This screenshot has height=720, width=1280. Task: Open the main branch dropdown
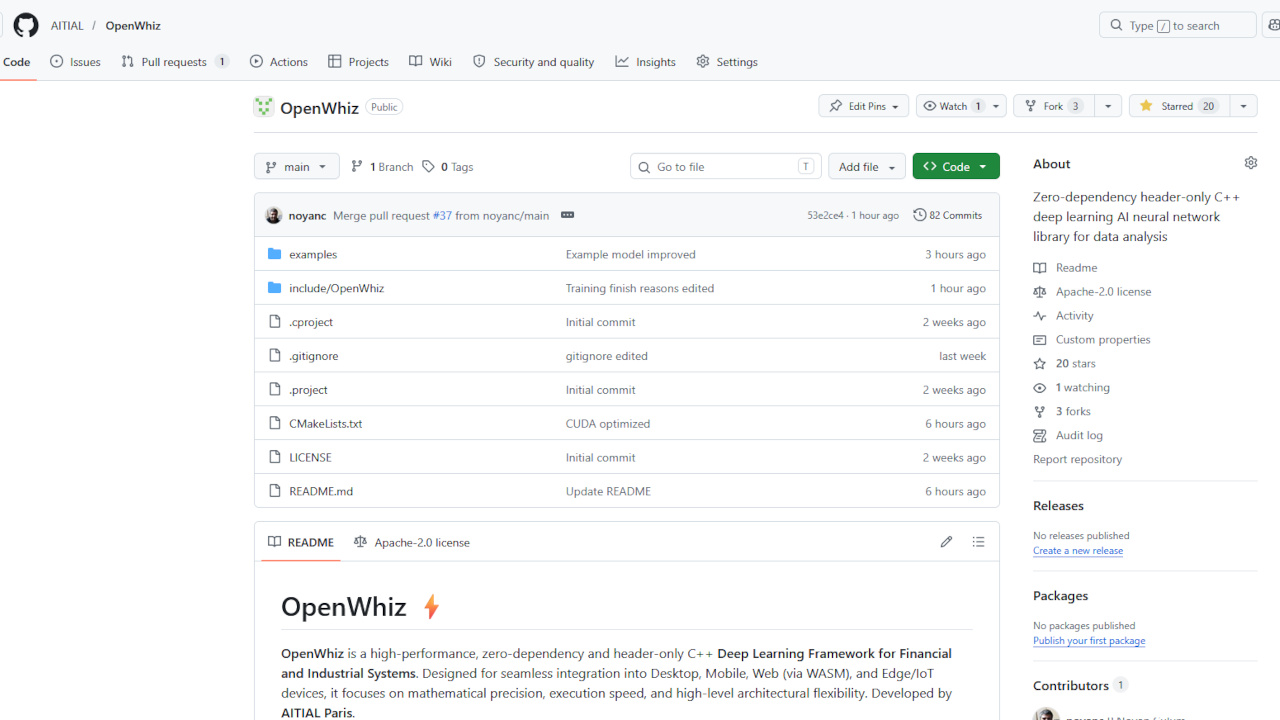click(296, 166)
